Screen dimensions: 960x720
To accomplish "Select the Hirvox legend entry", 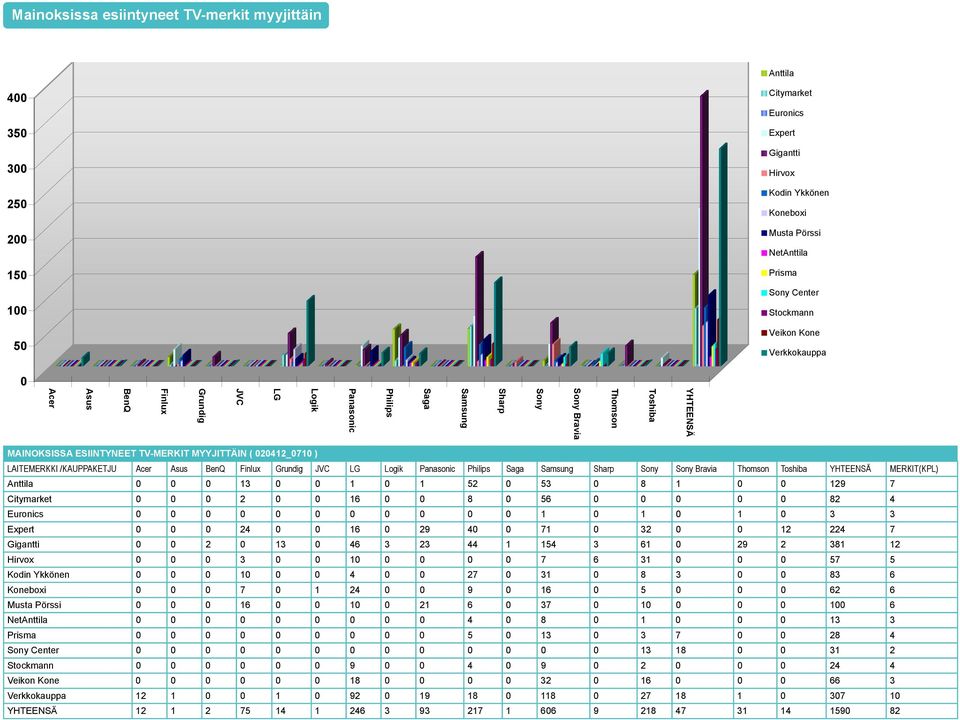I will pyautogui.click(x=778, y=173).
